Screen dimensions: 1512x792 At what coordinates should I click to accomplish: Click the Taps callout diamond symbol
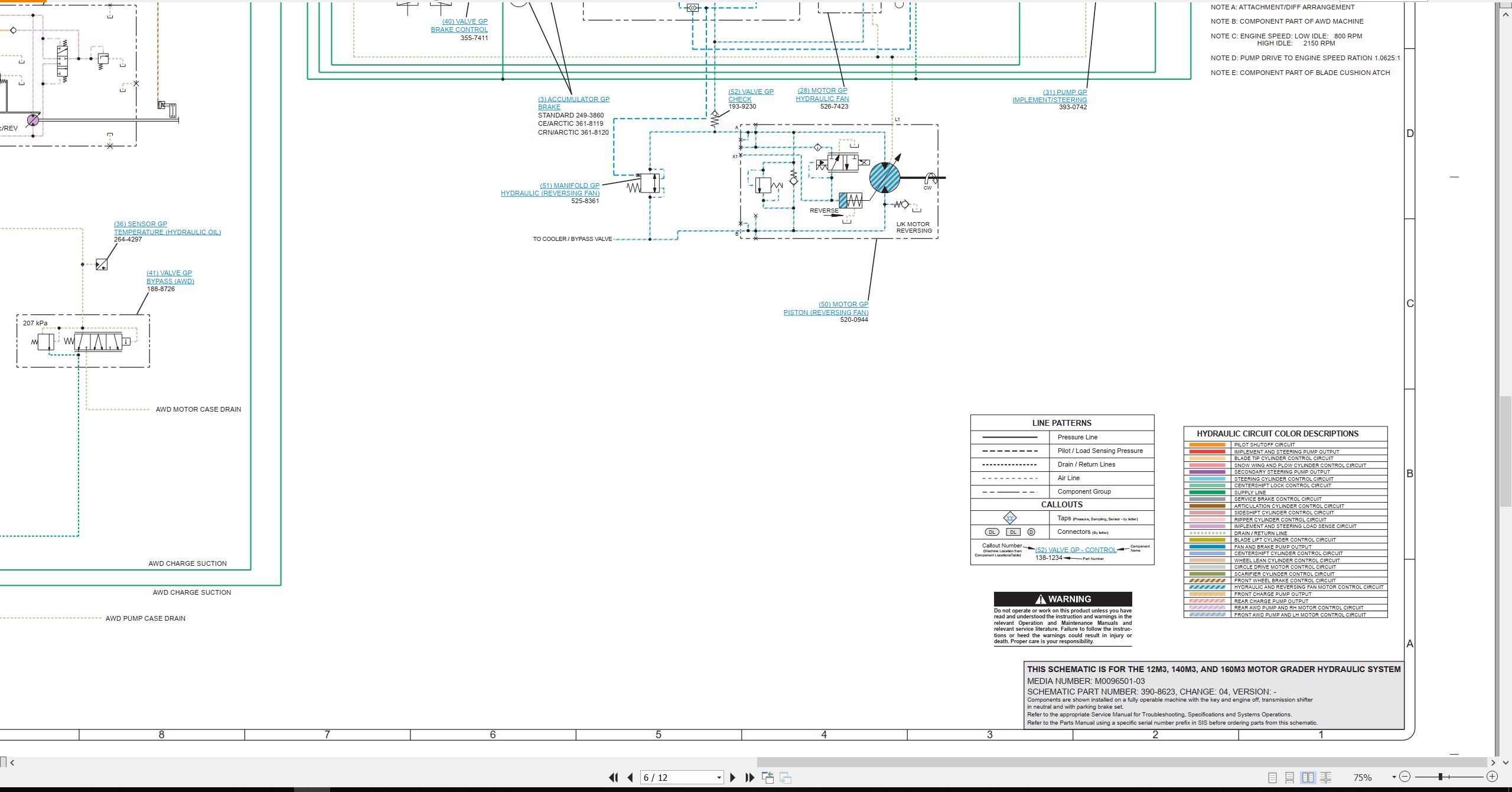coord(1010,518)
